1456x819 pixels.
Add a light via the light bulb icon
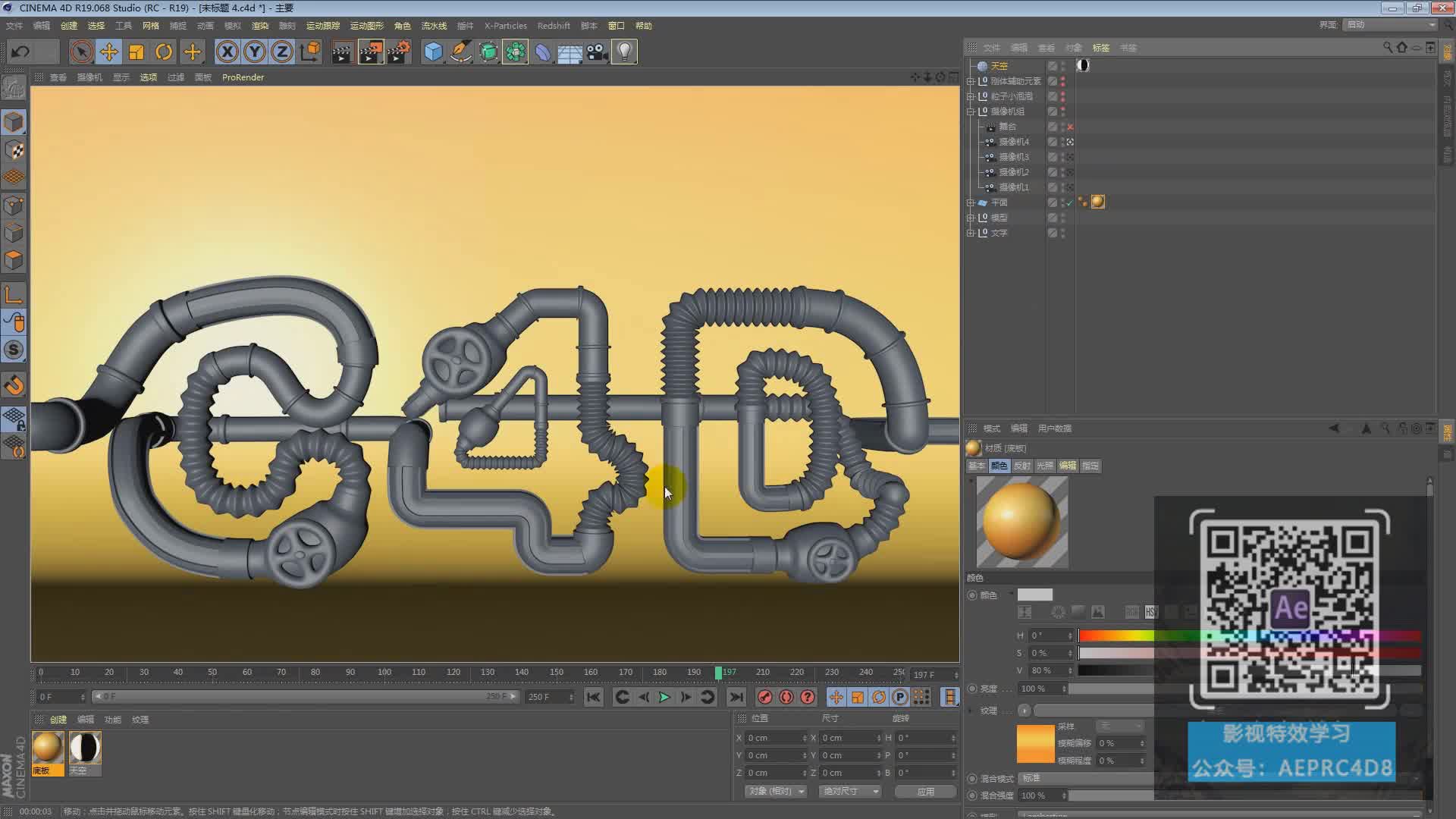(624, 52)
